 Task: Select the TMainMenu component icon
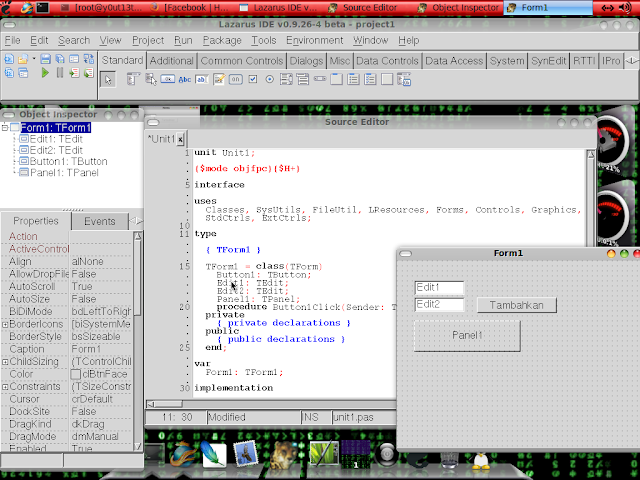(133, 79)
